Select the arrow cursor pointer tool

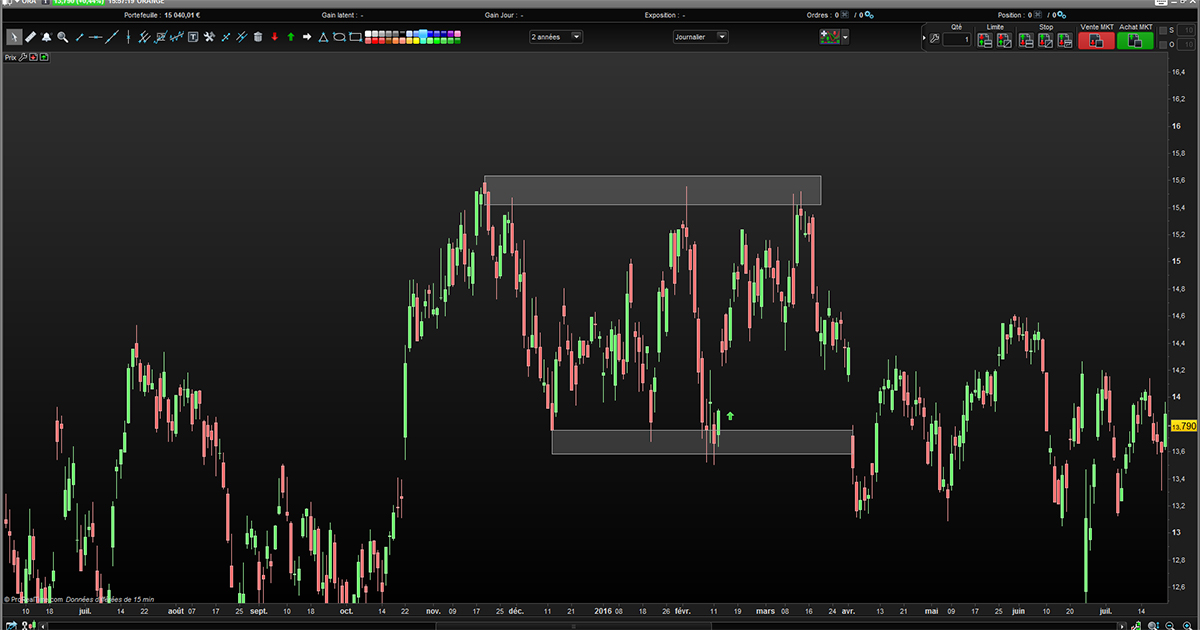click(15, 37)
